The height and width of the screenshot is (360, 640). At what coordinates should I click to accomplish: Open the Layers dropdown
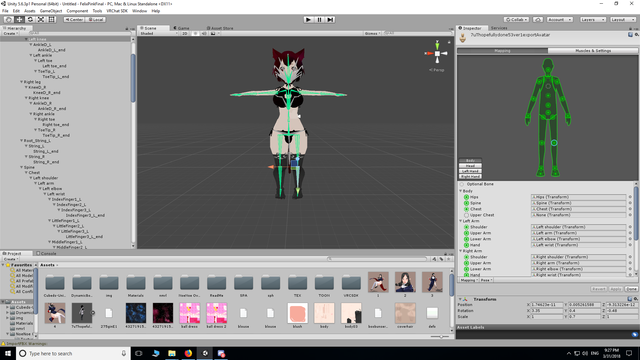(x=593, y=20)
